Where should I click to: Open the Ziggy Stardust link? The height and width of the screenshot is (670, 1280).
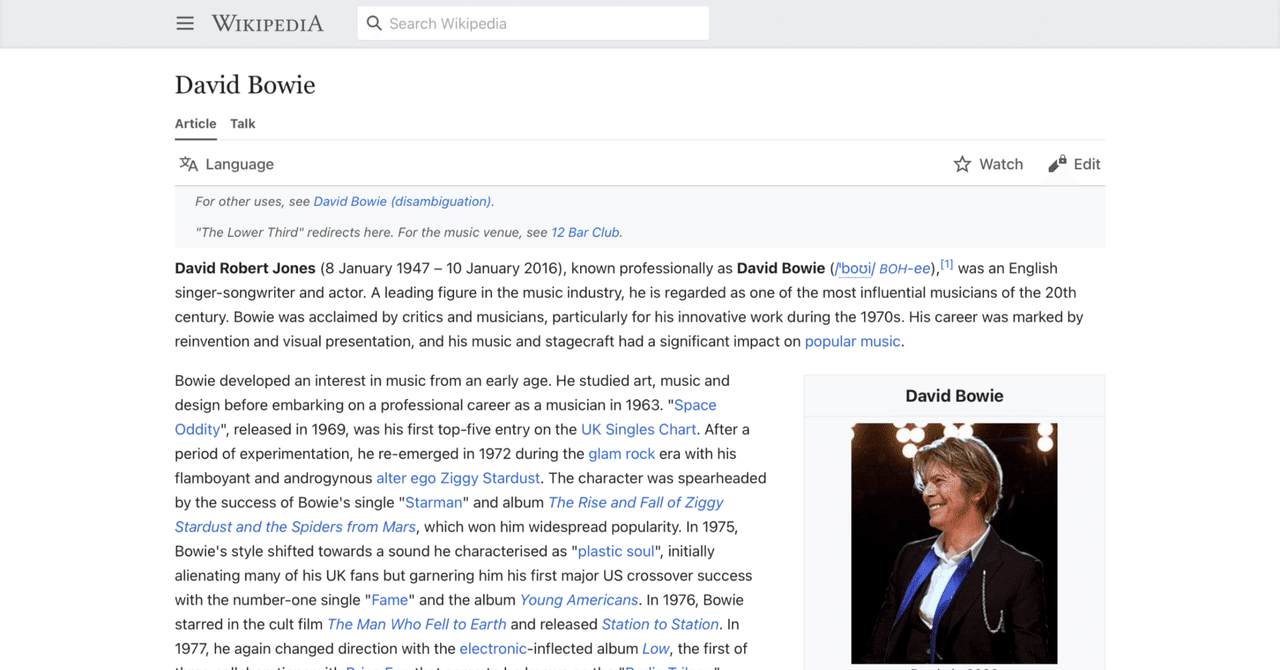point(490,478)
